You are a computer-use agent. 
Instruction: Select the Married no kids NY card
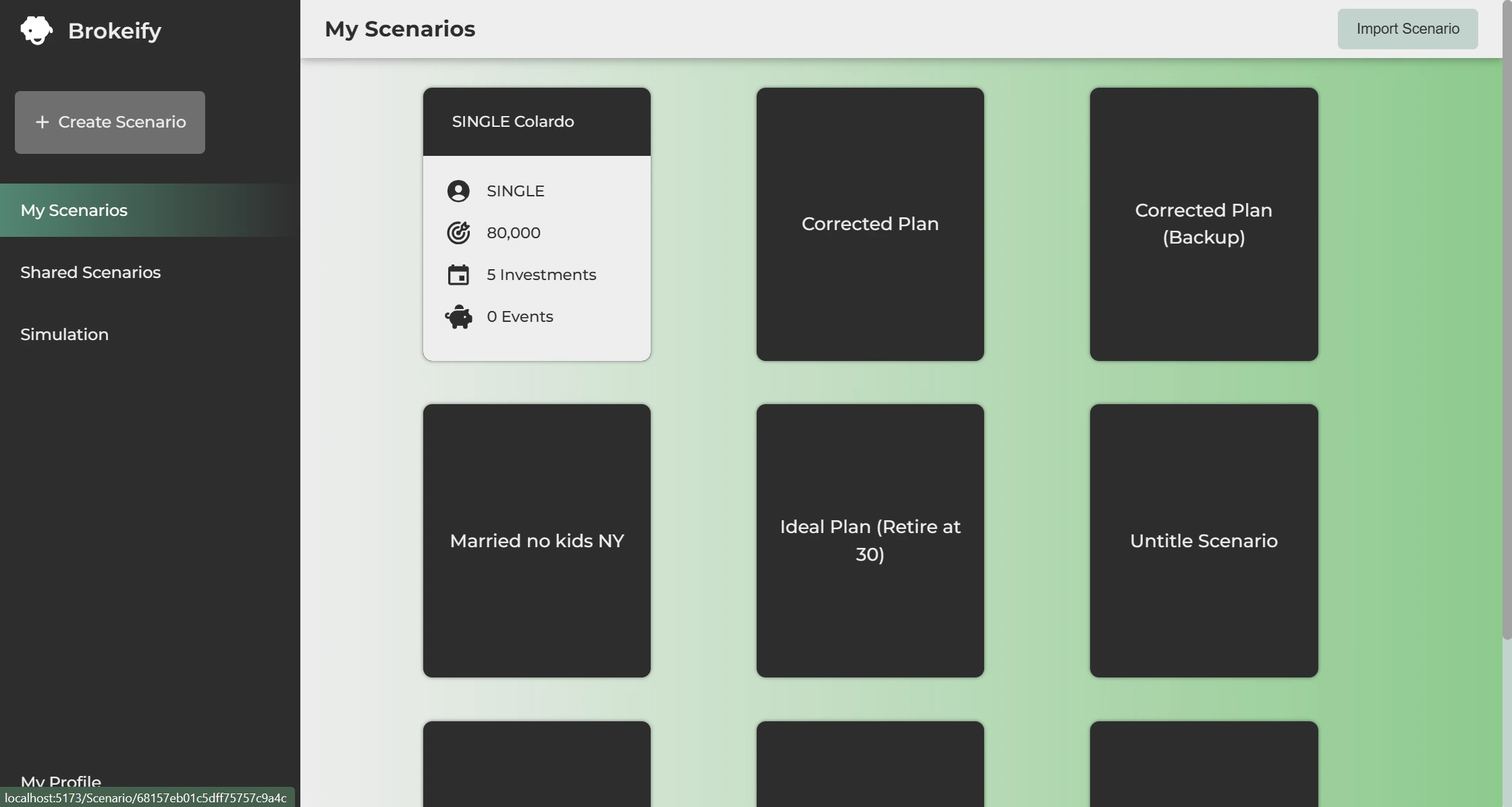coord(537,540)
